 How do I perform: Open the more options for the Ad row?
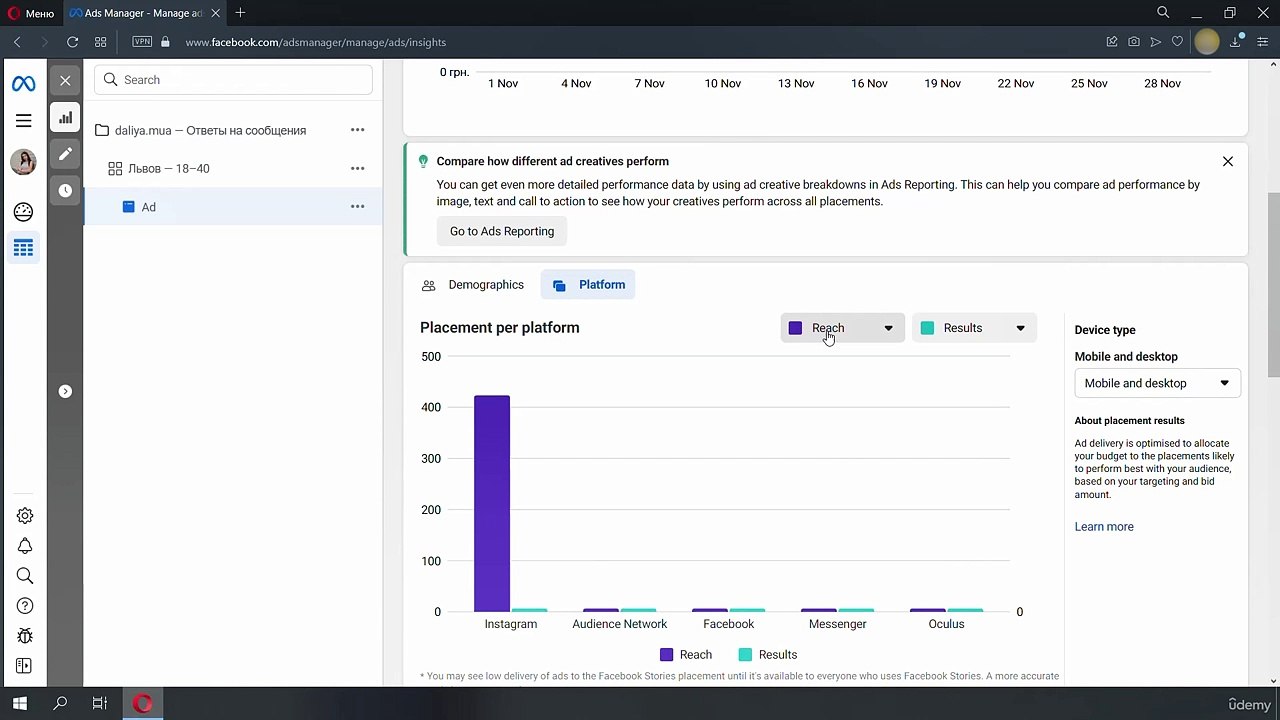[x=357, y=207]
